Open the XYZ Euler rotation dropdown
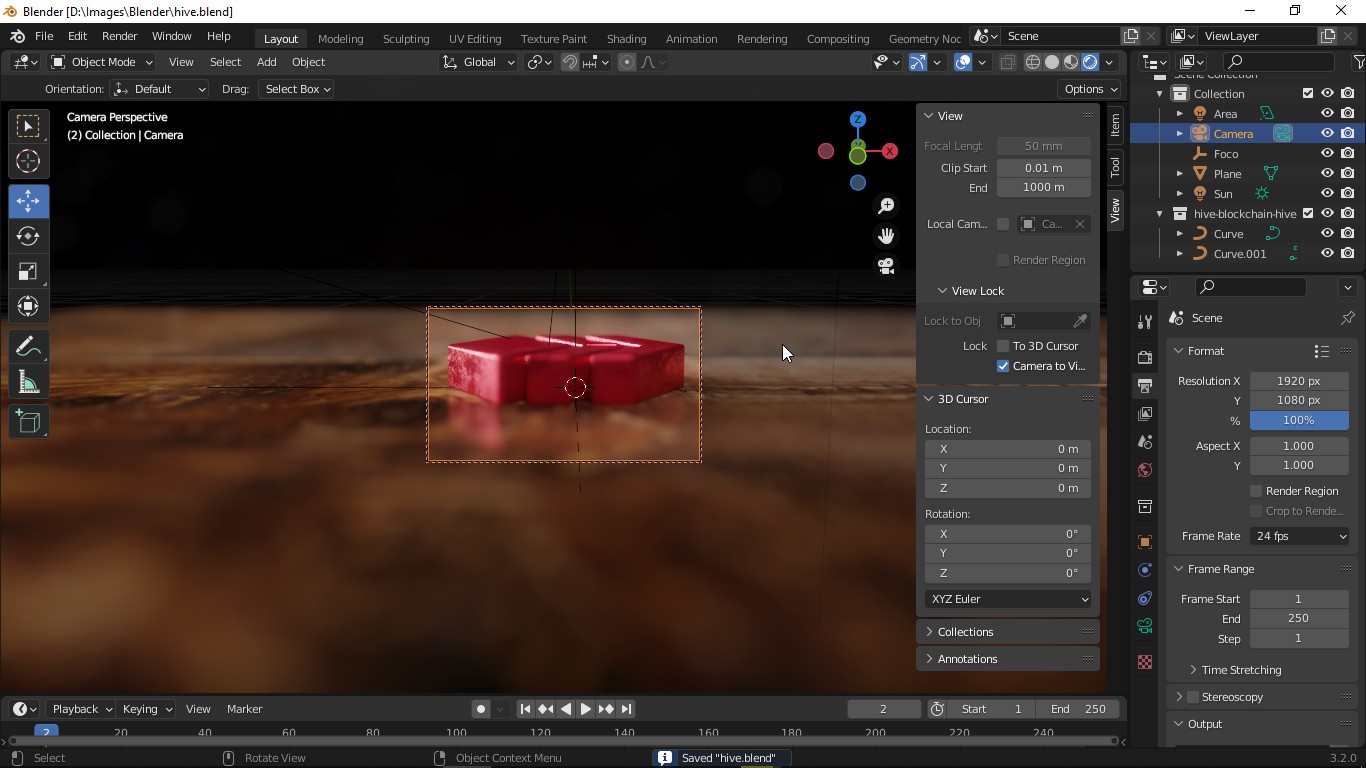This screenshot has width=1366, height=768. point(1008,599)
